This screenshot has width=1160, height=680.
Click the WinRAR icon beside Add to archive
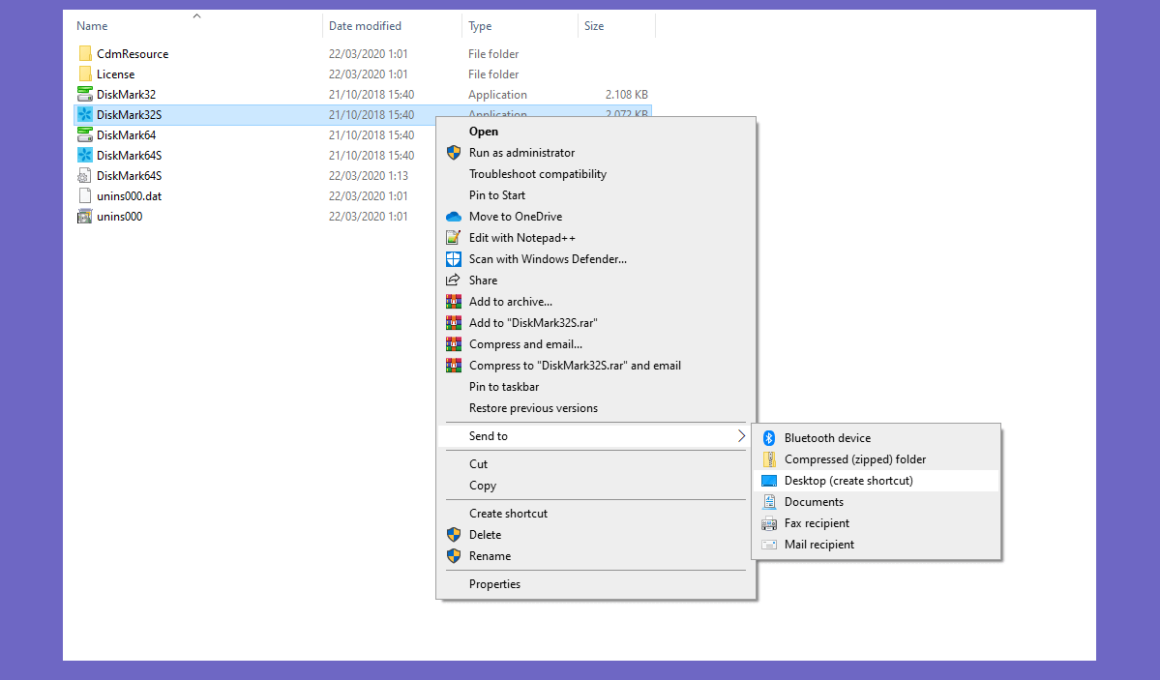click(453, 301)
